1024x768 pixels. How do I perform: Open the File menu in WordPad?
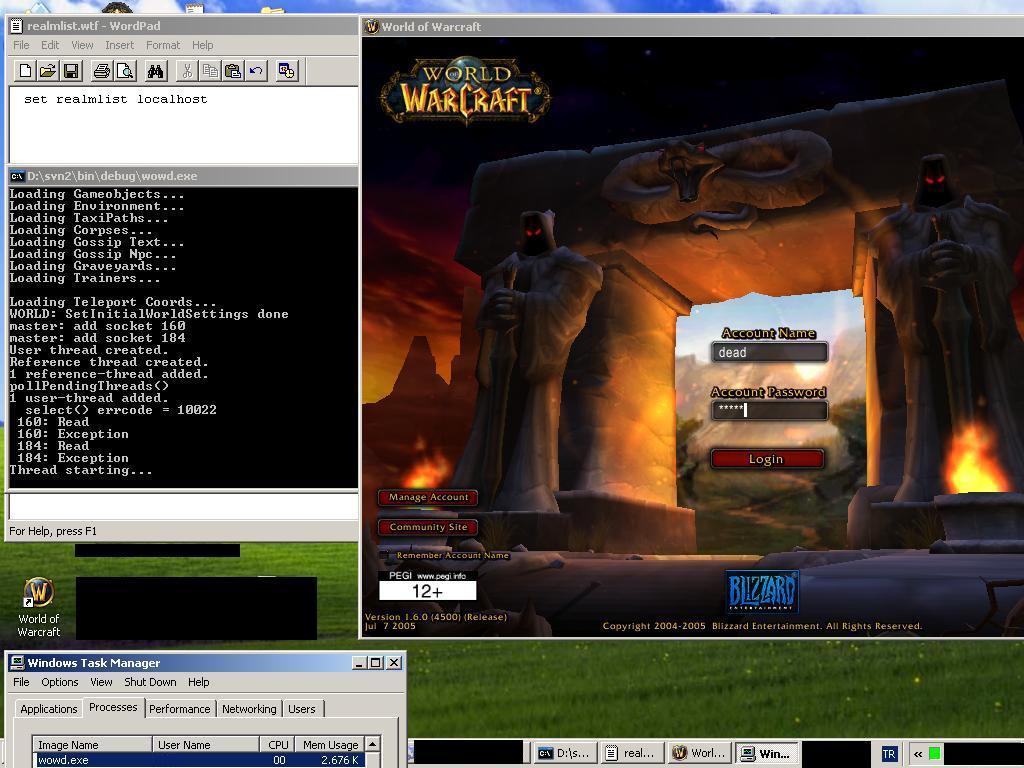[x=22, y=45]
